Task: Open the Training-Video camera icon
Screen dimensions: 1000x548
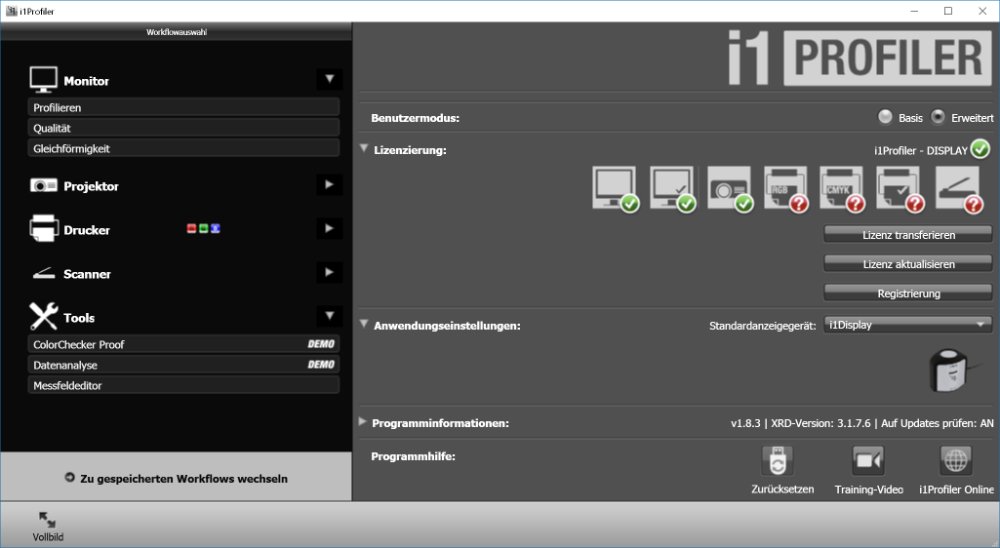Action: tap(868, 461)
